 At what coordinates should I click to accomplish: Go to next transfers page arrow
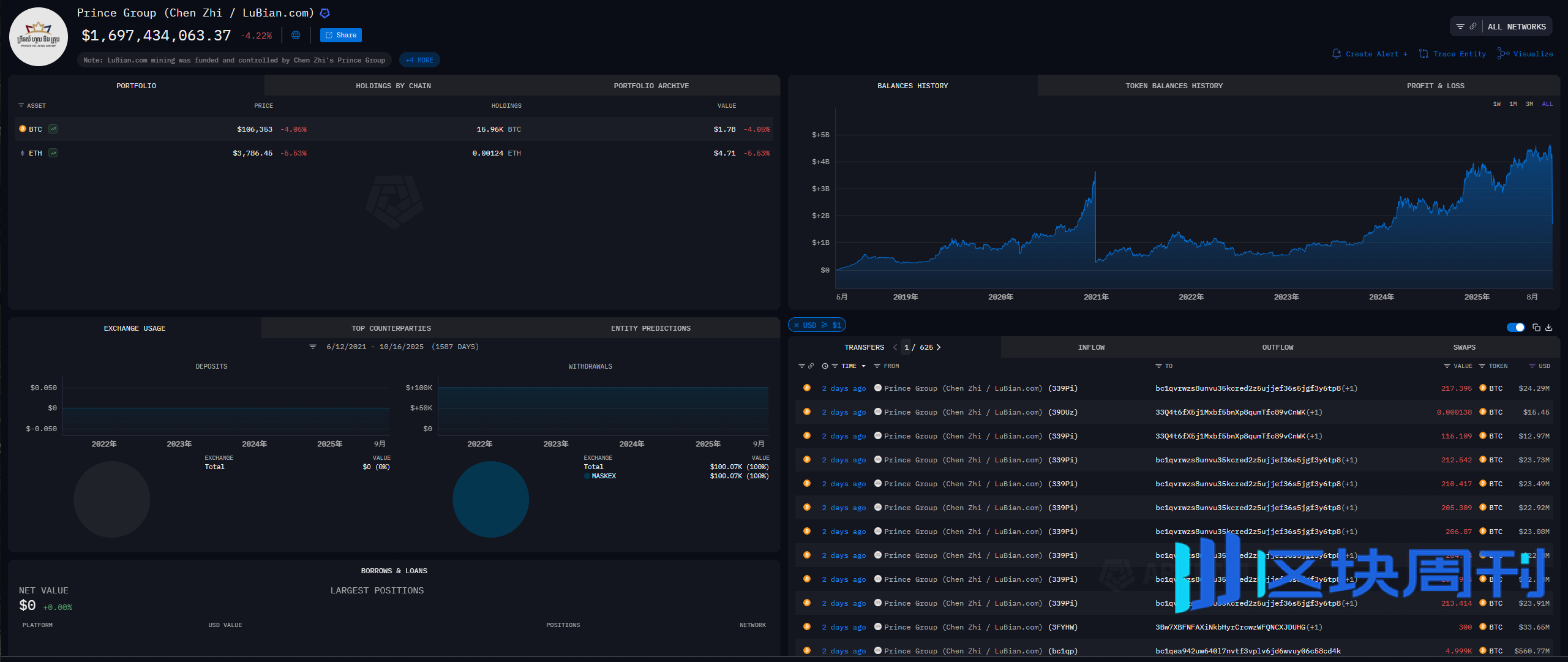click(x=939, y=347)
